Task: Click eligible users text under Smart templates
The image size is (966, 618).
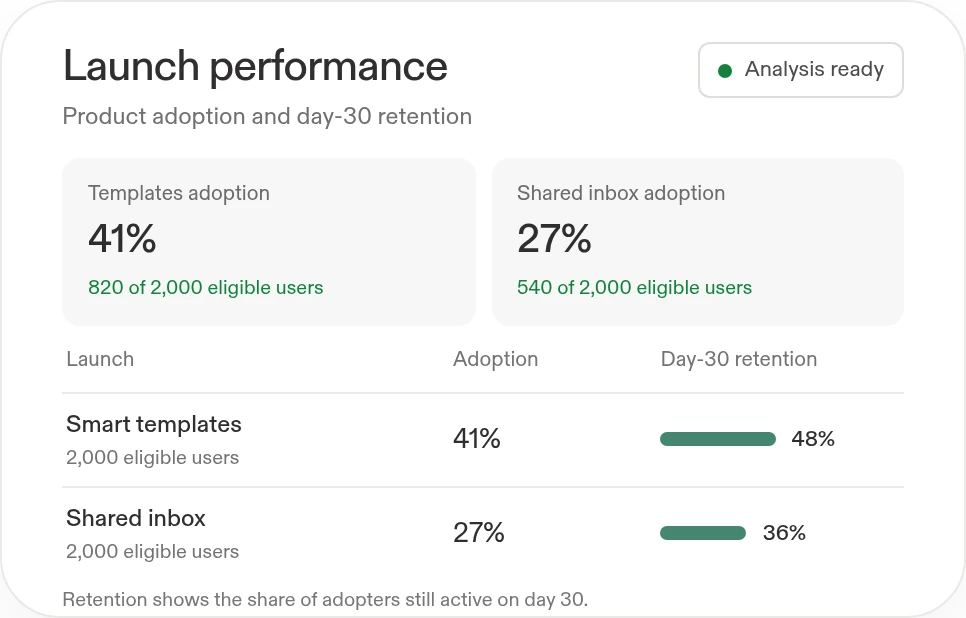Action: click(x=152, y=458)
